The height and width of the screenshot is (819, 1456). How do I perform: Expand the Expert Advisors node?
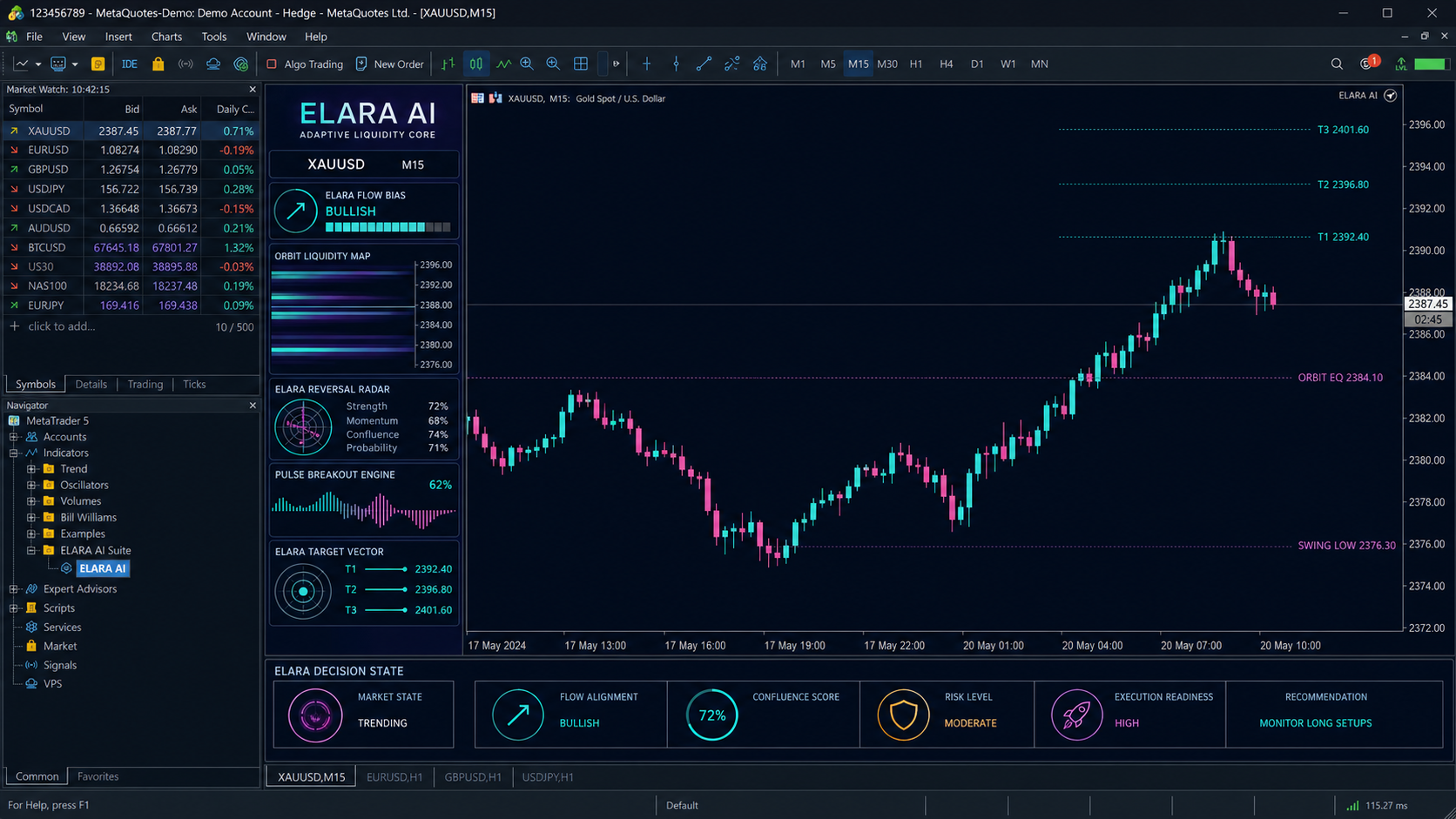(x=14, y=589)
